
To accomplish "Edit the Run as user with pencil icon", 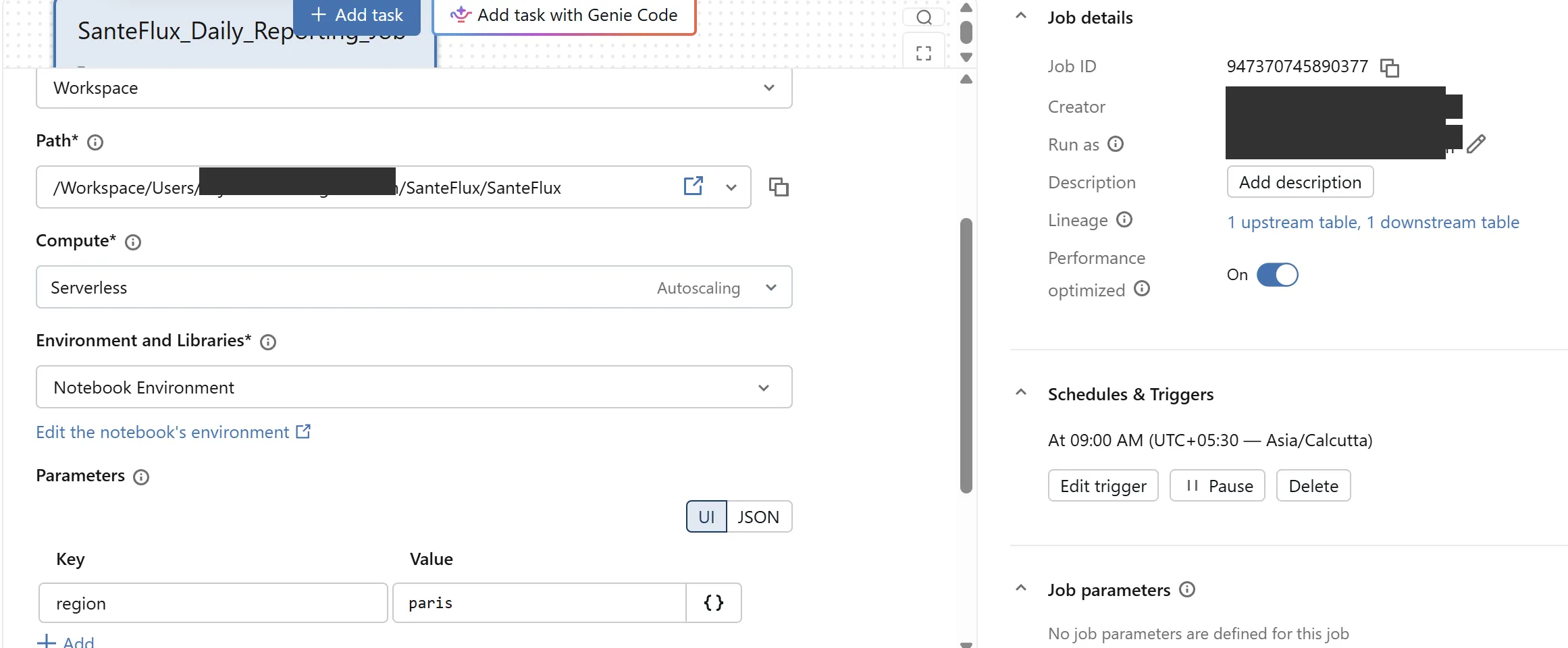I will pyautogui.click(x=1476, y=144).
